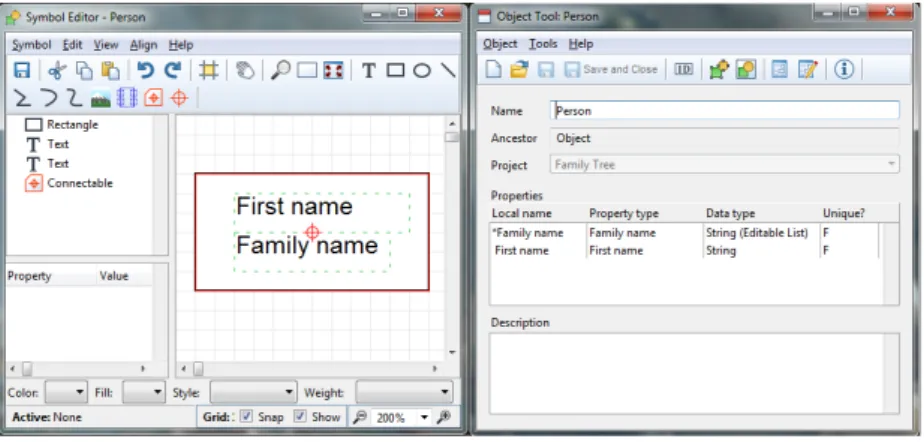Image resolution: width=924 pixels, height=442 pixels.
Task: Open the green symbol editor icon
Action: 719,70
